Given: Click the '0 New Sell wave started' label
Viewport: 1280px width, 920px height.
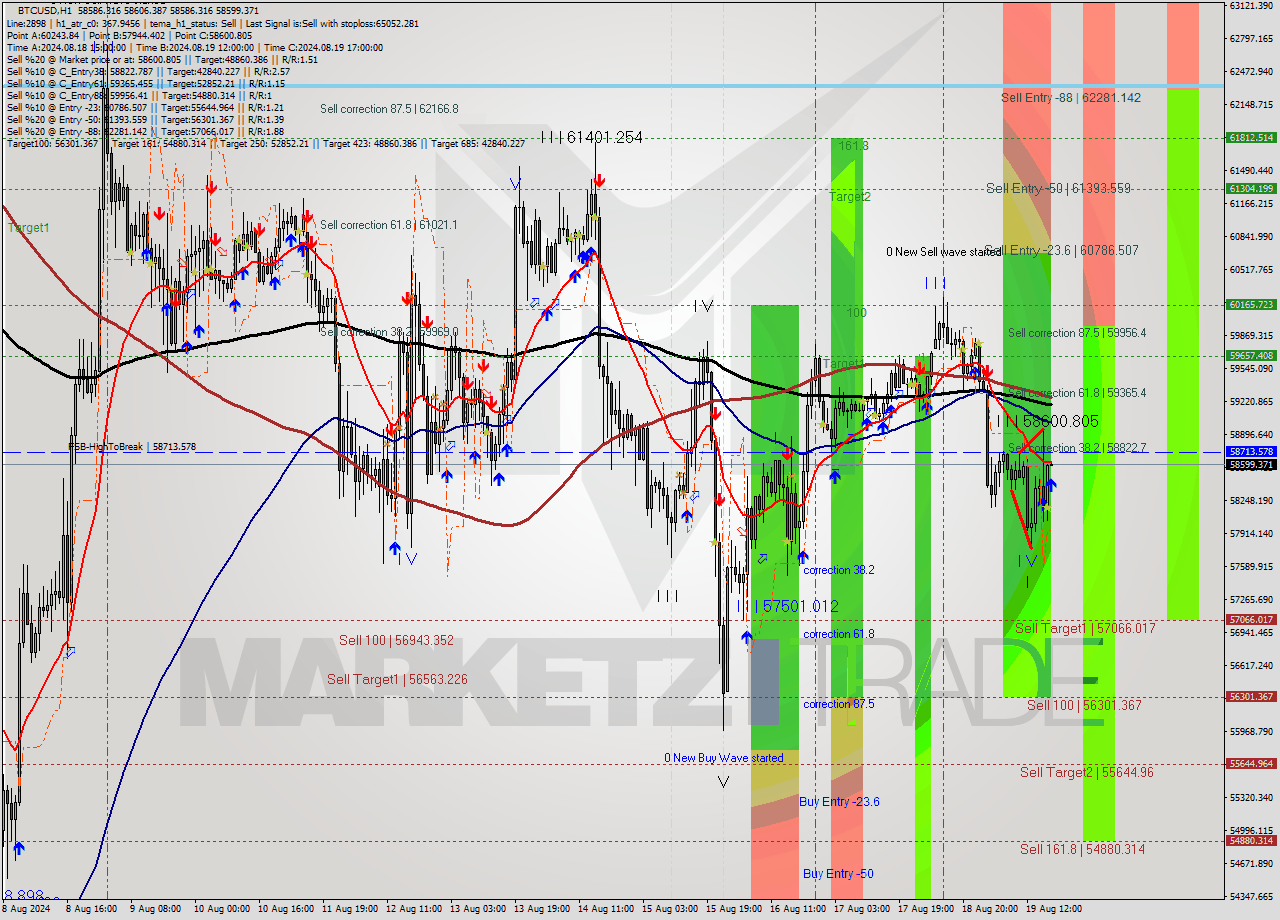Looking at the screenshot, I should [944, 252].
